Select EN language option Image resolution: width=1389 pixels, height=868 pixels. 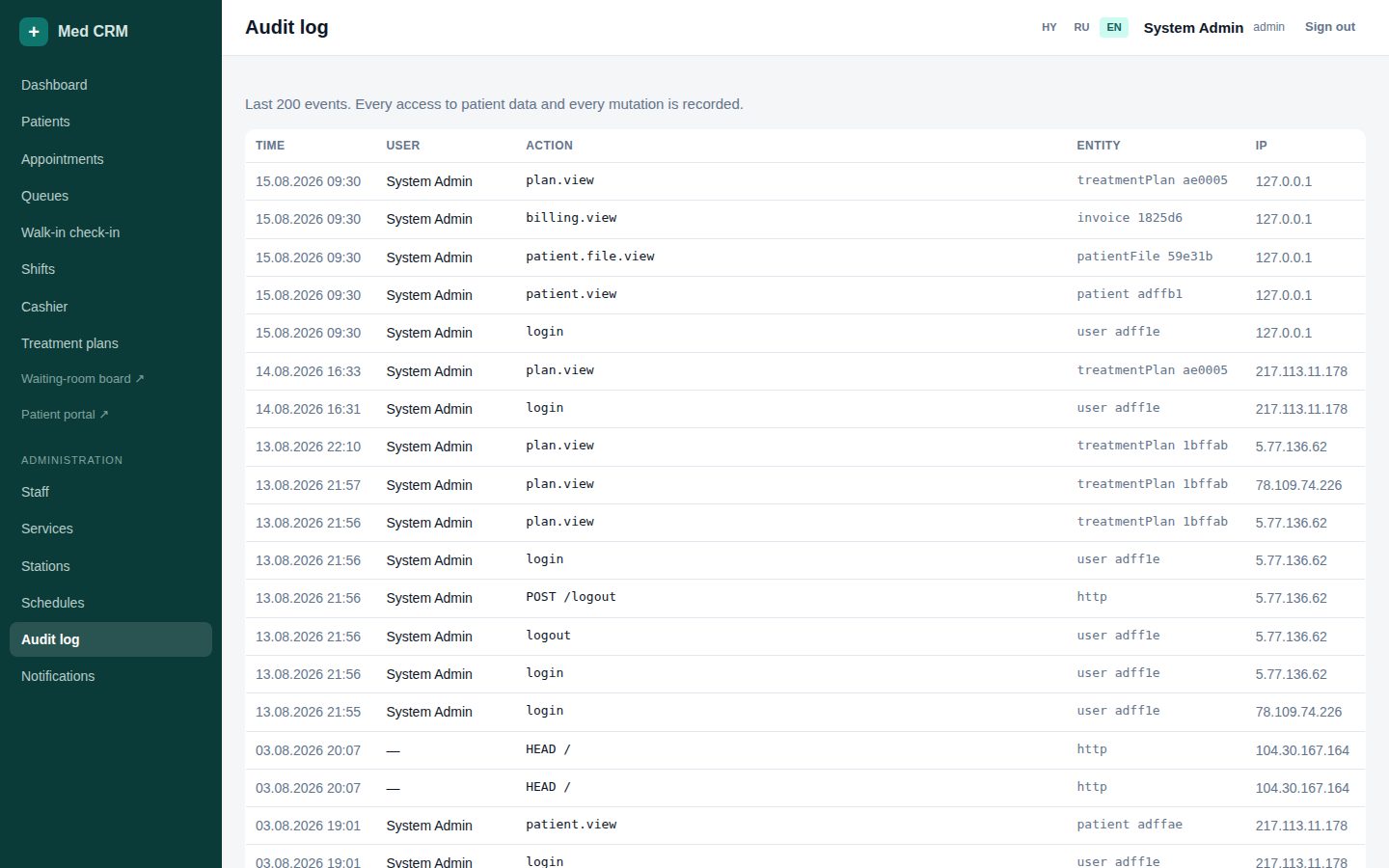coord(1114,27)
